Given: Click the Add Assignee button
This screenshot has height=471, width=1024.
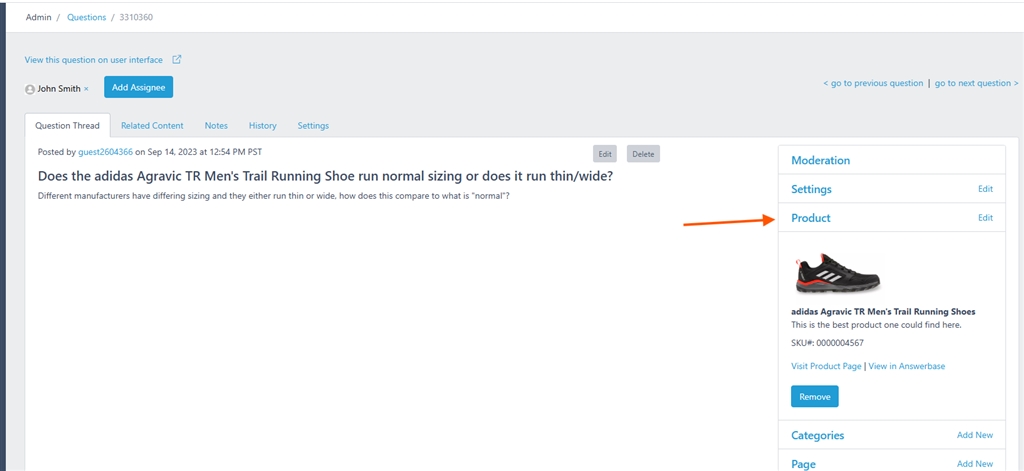Looking at the screenshot, I should click(x=138, y=88).
